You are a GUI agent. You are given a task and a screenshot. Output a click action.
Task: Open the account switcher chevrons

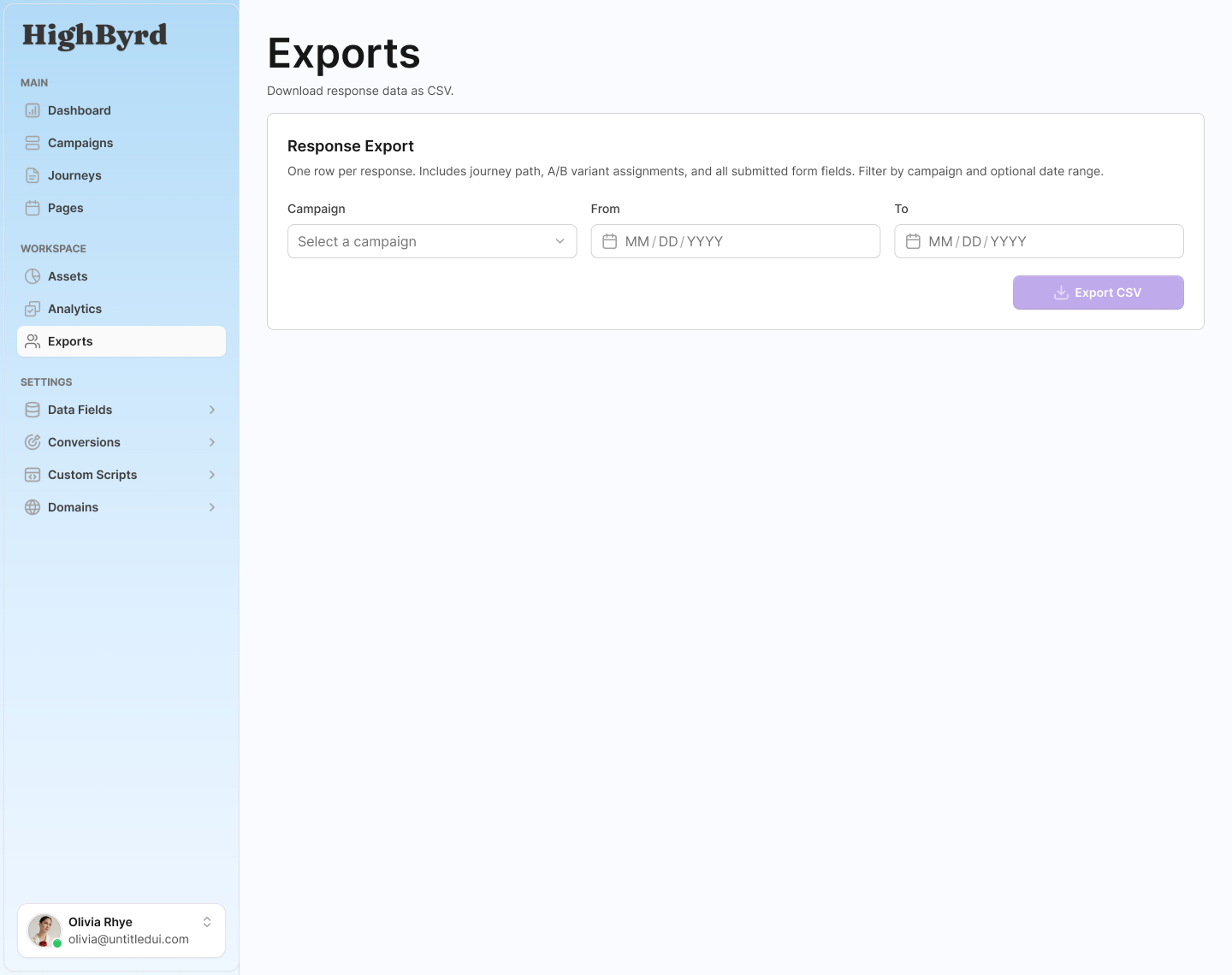coord(207,922)
